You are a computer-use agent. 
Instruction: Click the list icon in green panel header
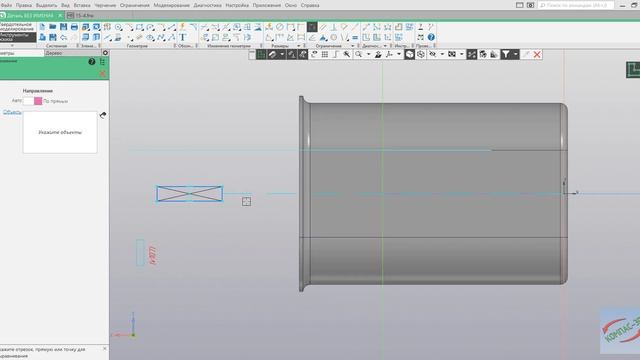click(102, 62)
